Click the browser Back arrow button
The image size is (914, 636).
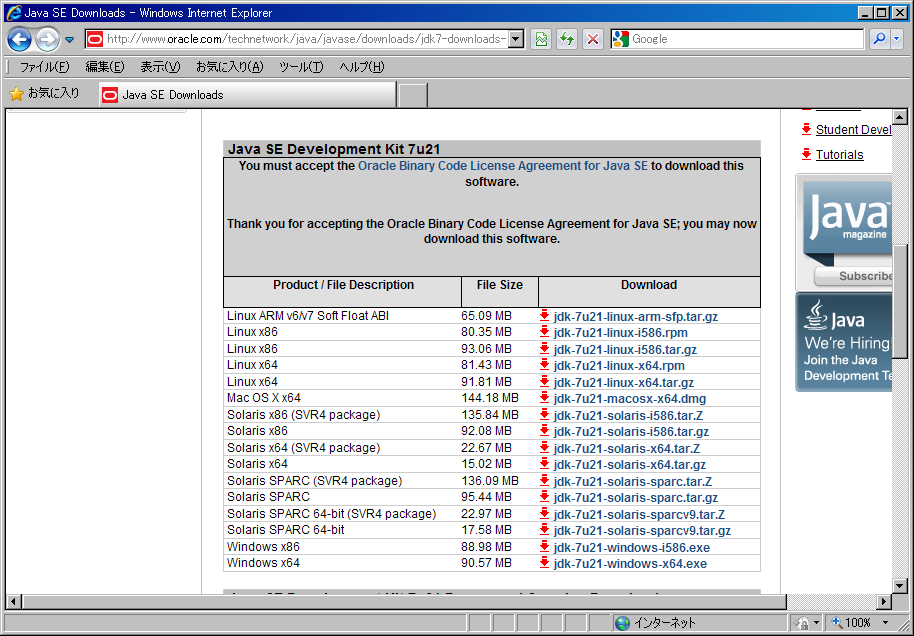point(20,40)
